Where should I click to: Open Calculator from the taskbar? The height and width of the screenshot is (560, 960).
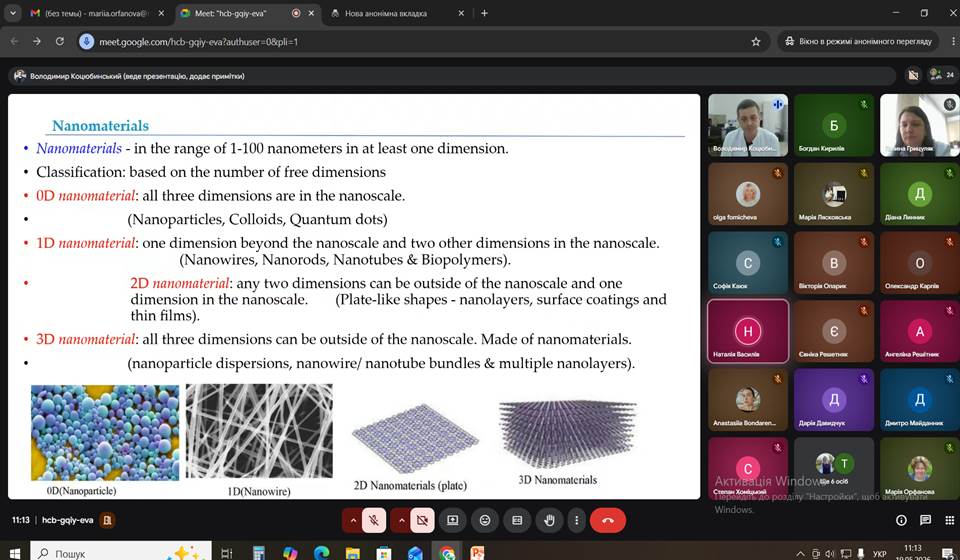[258, 553]
